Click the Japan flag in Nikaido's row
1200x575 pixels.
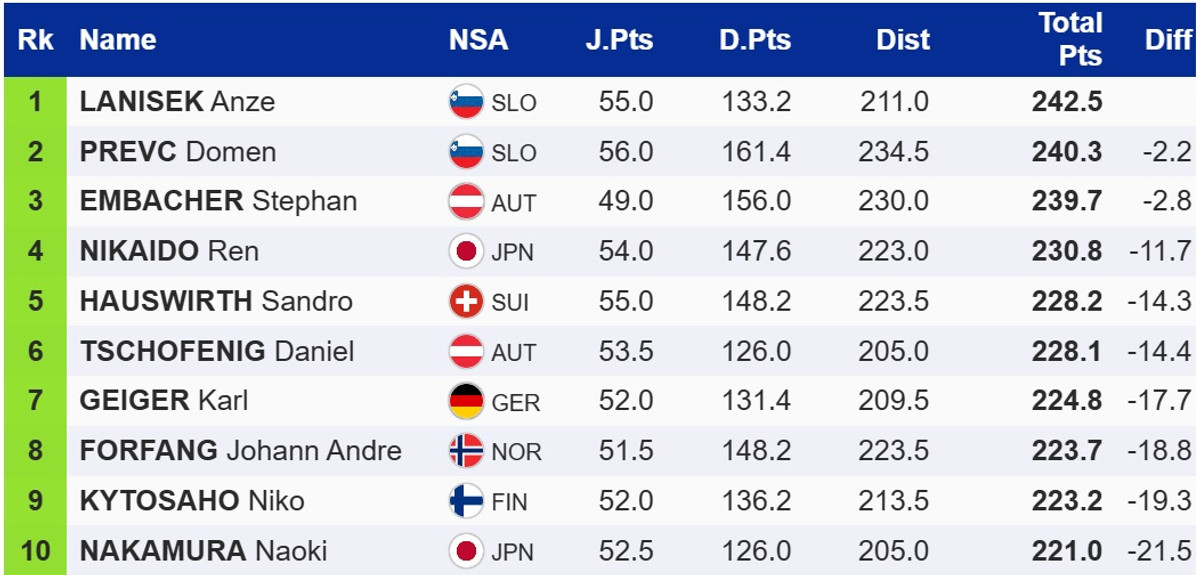click(466, 251)
